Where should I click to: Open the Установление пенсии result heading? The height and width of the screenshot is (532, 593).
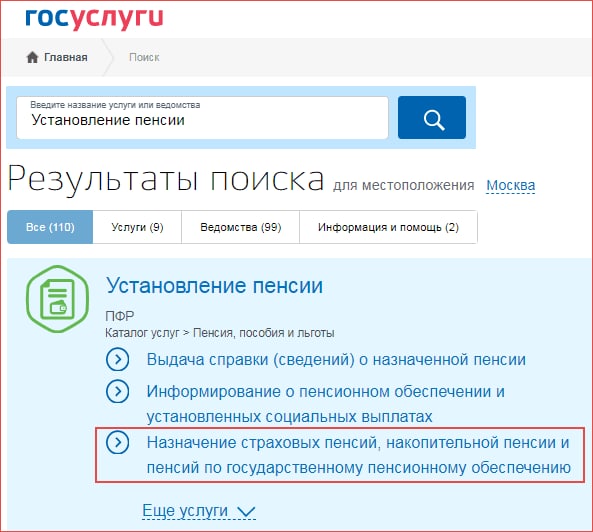(x=214, y=285)
